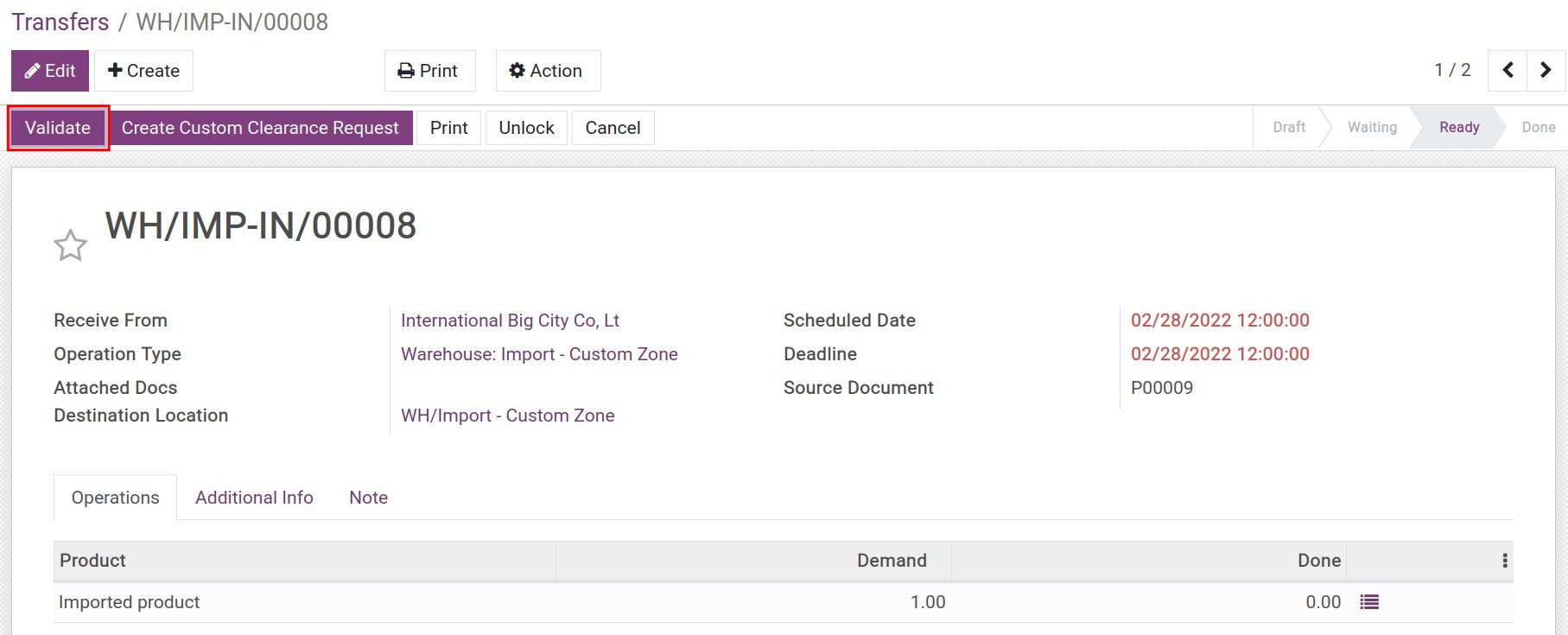This screenshot has width=1568, height=635.
Task: Validate the transfer
Action: (58, 128)
